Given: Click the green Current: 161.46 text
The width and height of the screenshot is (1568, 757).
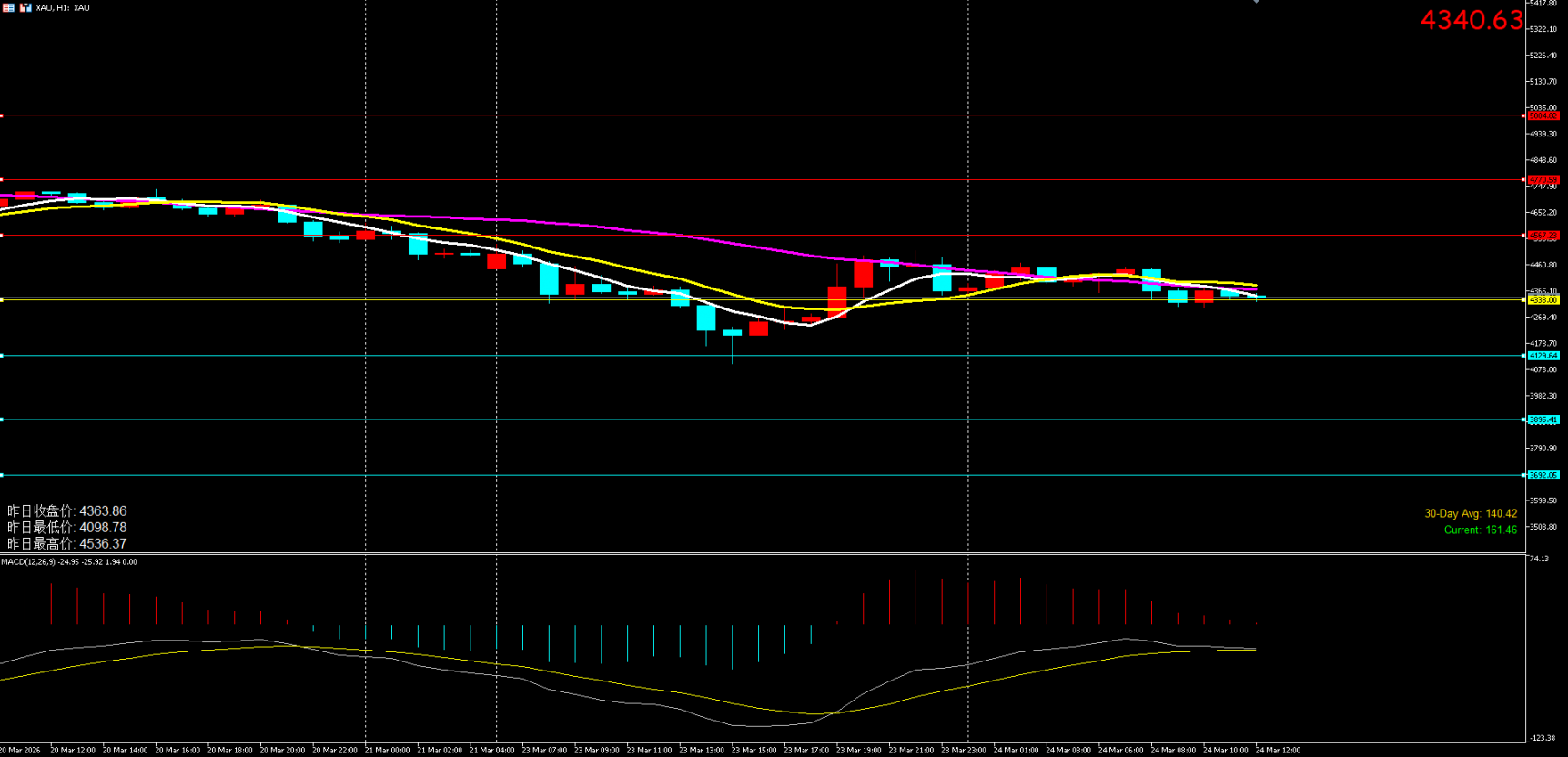Looking at the screenshot, I should (x=1480, y=530).
